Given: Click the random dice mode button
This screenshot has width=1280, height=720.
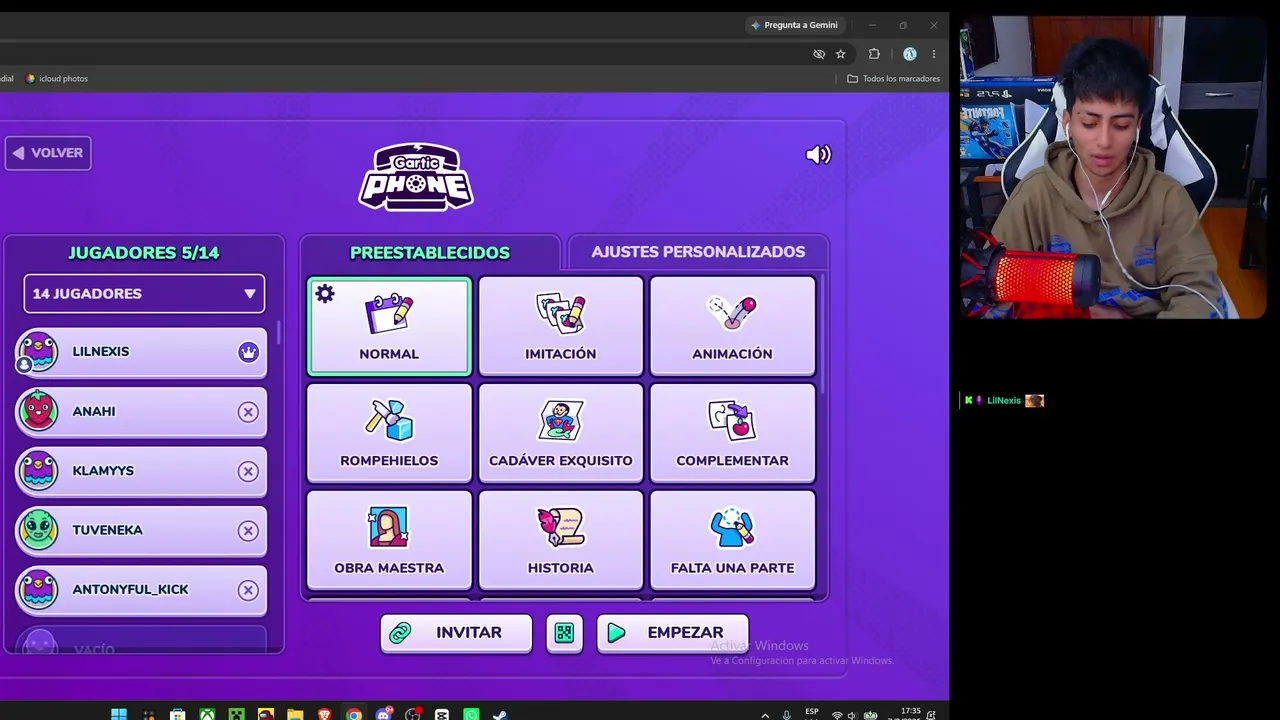Looking at the screenshot, I should click(564, 633).
